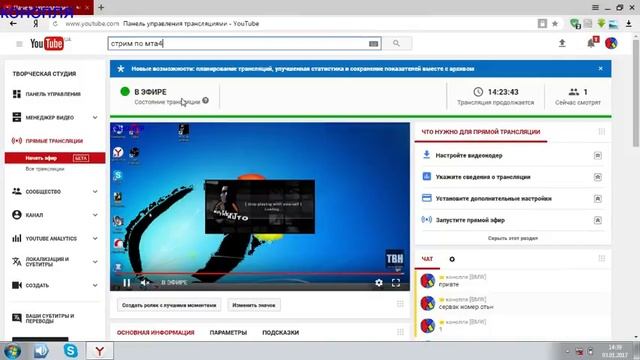Click the player red progress bar
Screen dimensions: 640x360
click(260, 273)
